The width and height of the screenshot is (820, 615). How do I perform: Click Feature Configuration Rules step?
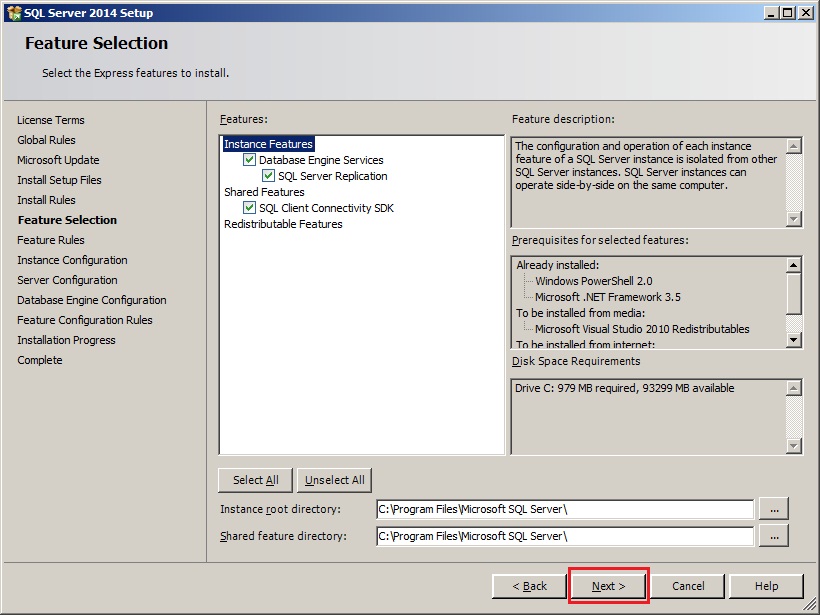[85, 320]
